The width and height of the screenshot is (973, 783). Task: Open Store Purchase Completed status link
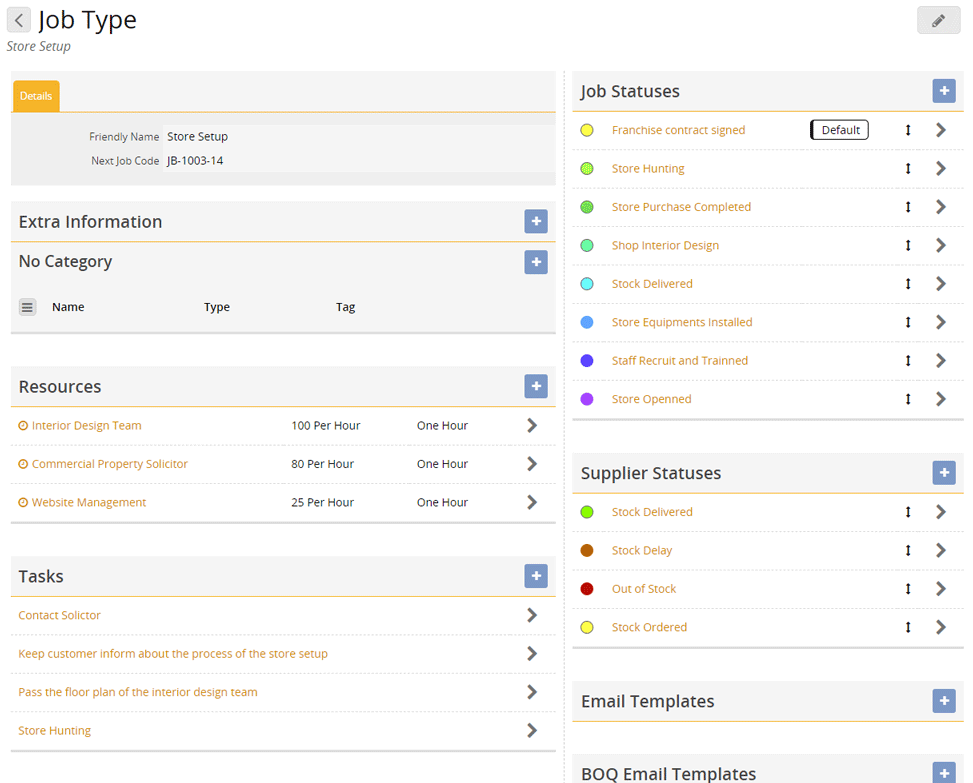(x=681, y=207)
